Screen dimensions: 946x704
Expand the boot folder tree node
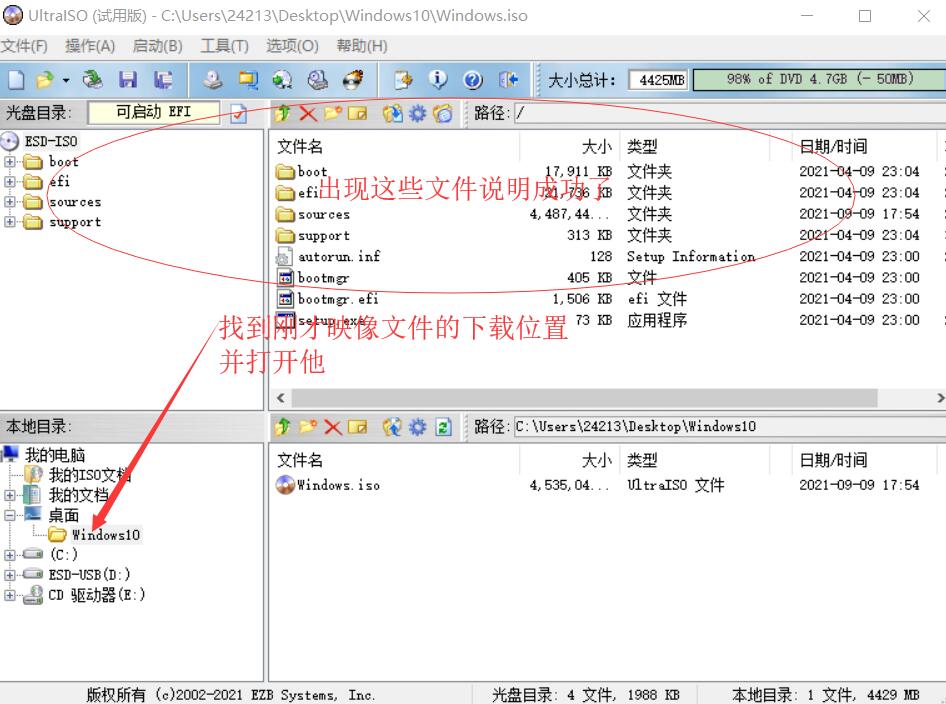tap(10, 162)
